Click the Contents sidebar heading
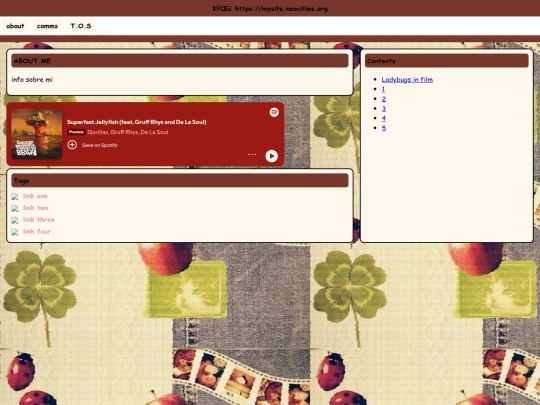 click(447, 61)
